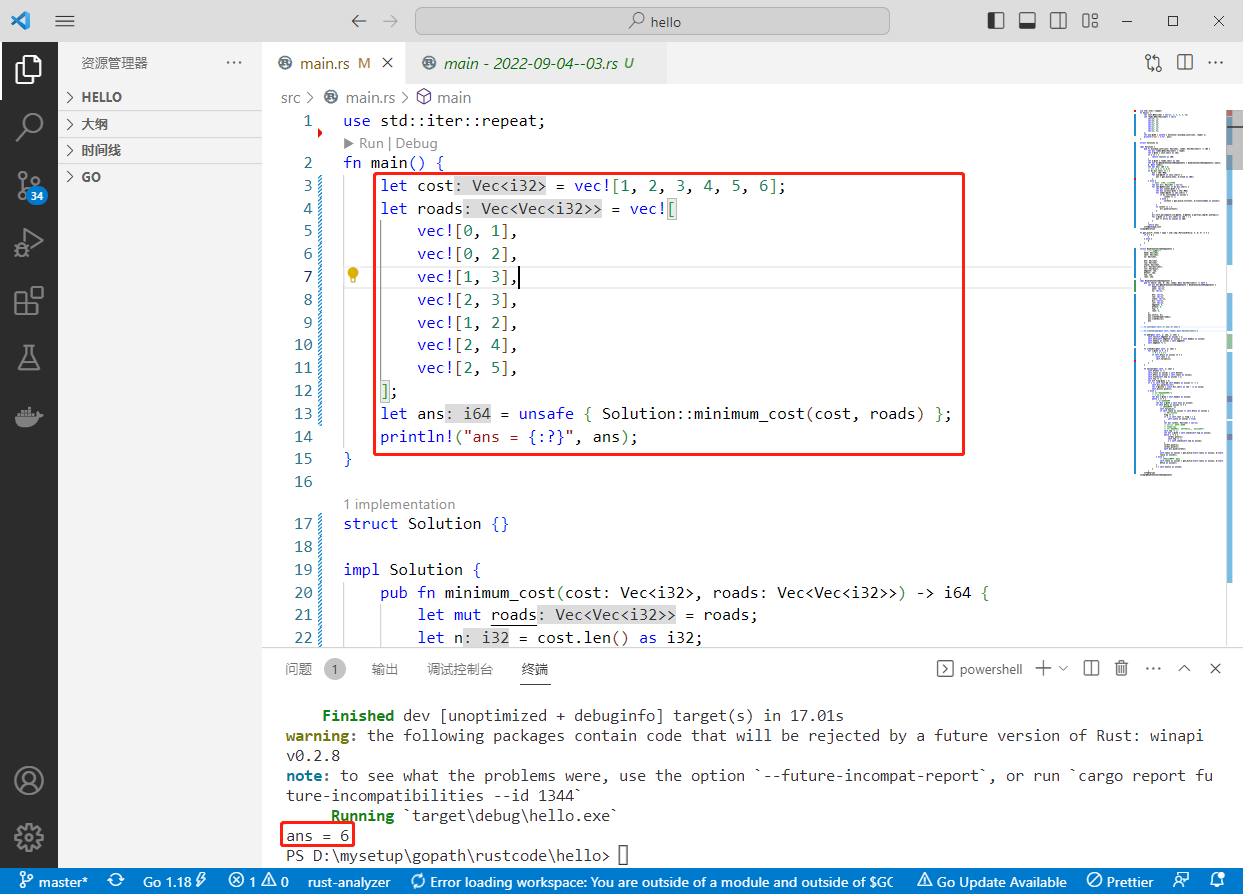1243x894 pixels.
Task: Open editor More Actions ellipsis
Action: (x=1216, y=62)
